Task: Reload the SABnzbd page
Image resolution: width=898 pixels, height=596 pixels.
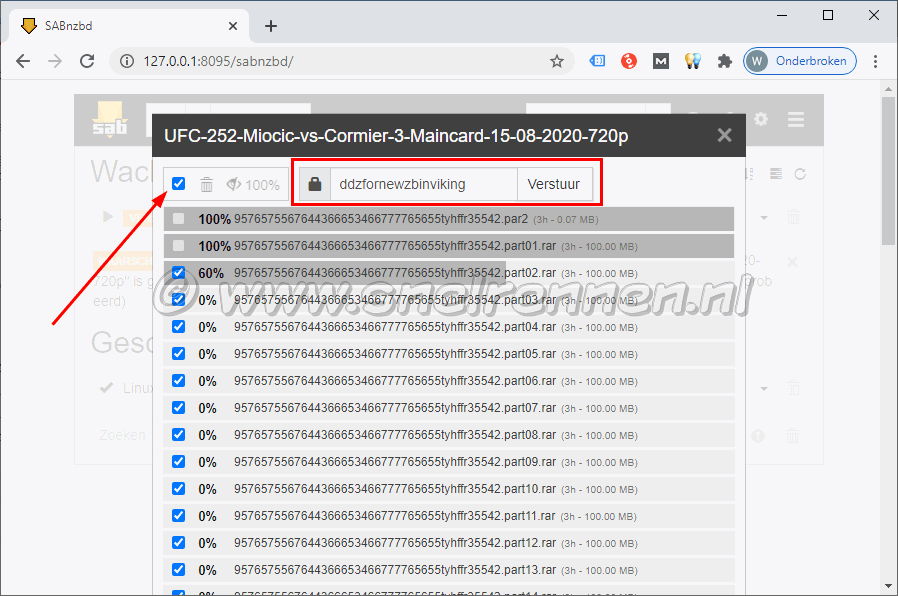Action: tap(87, 61)
